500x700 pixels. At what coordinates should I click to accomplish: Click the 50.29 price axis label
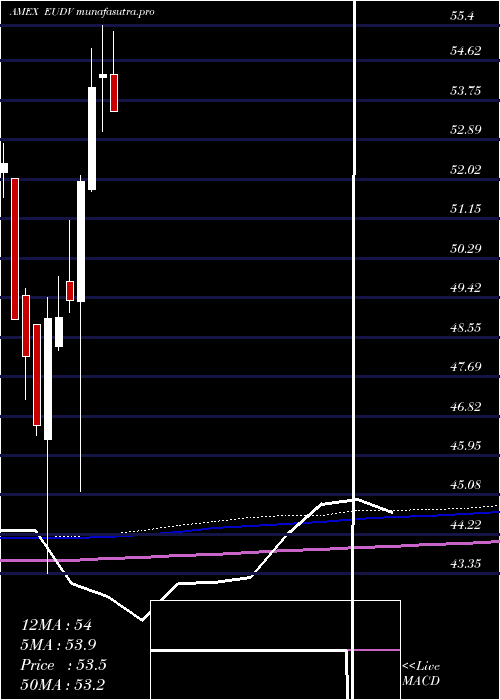[x=466, y=248]
